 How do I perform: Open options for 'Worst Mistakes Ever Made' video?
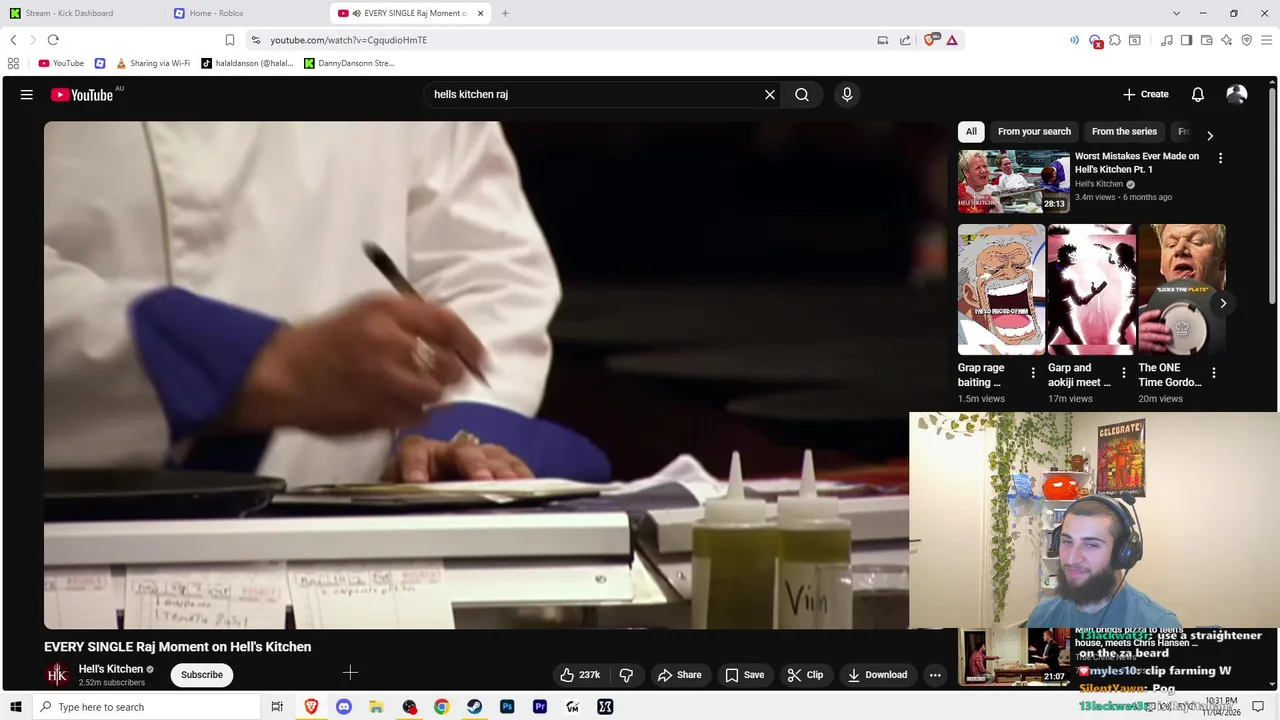tap(1220, 158)
